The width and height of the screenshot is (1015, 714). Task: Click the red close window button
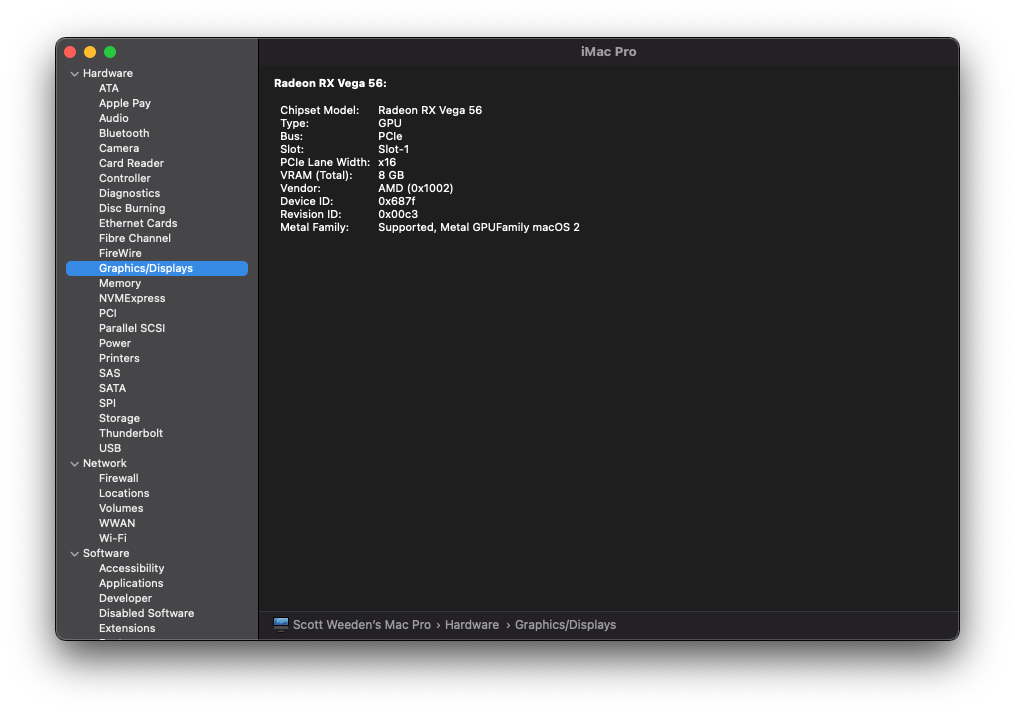coord(71,52)
